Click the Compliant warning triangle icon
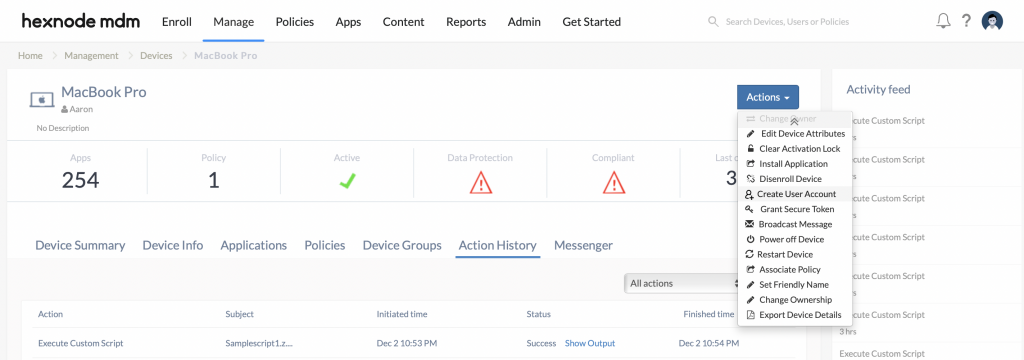Image resolution: width=1024 pixels, height=360 pixels. point(613,182)
